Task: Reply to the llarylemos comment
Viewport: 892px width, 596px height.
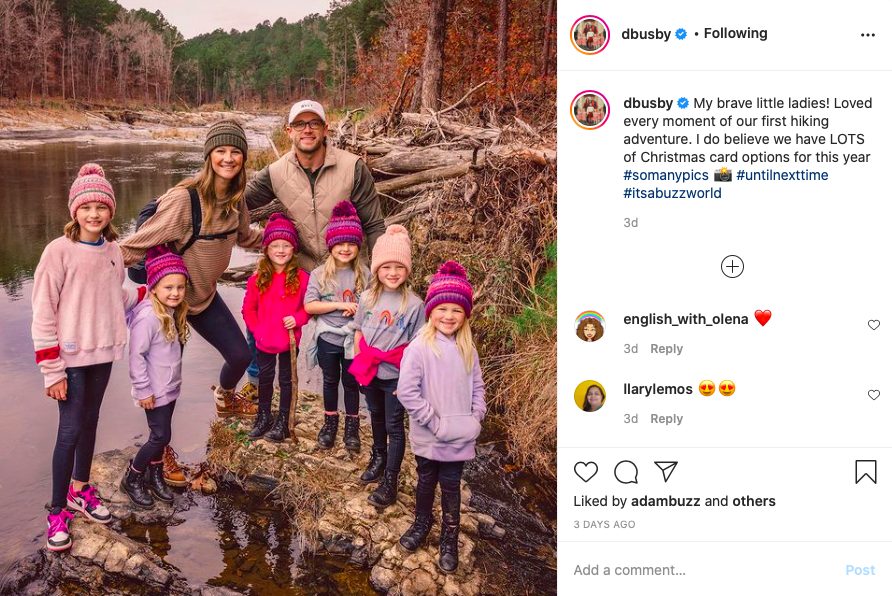Action: click(667, 419)
